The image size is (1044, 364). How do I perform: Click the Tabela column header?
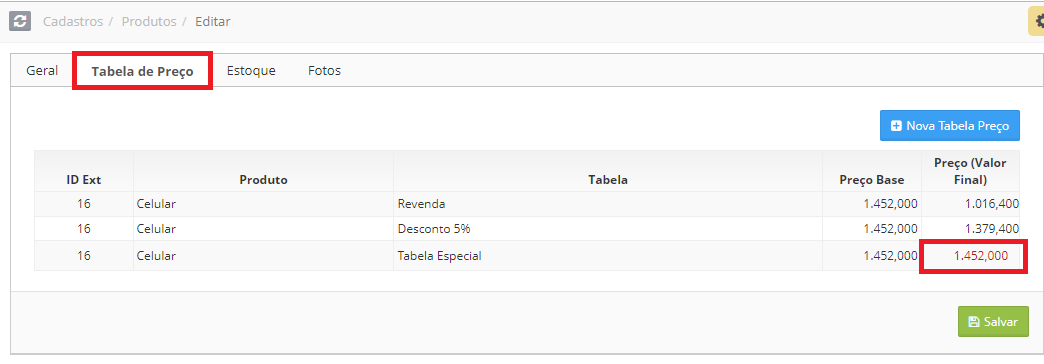click(x=608, y=180)
